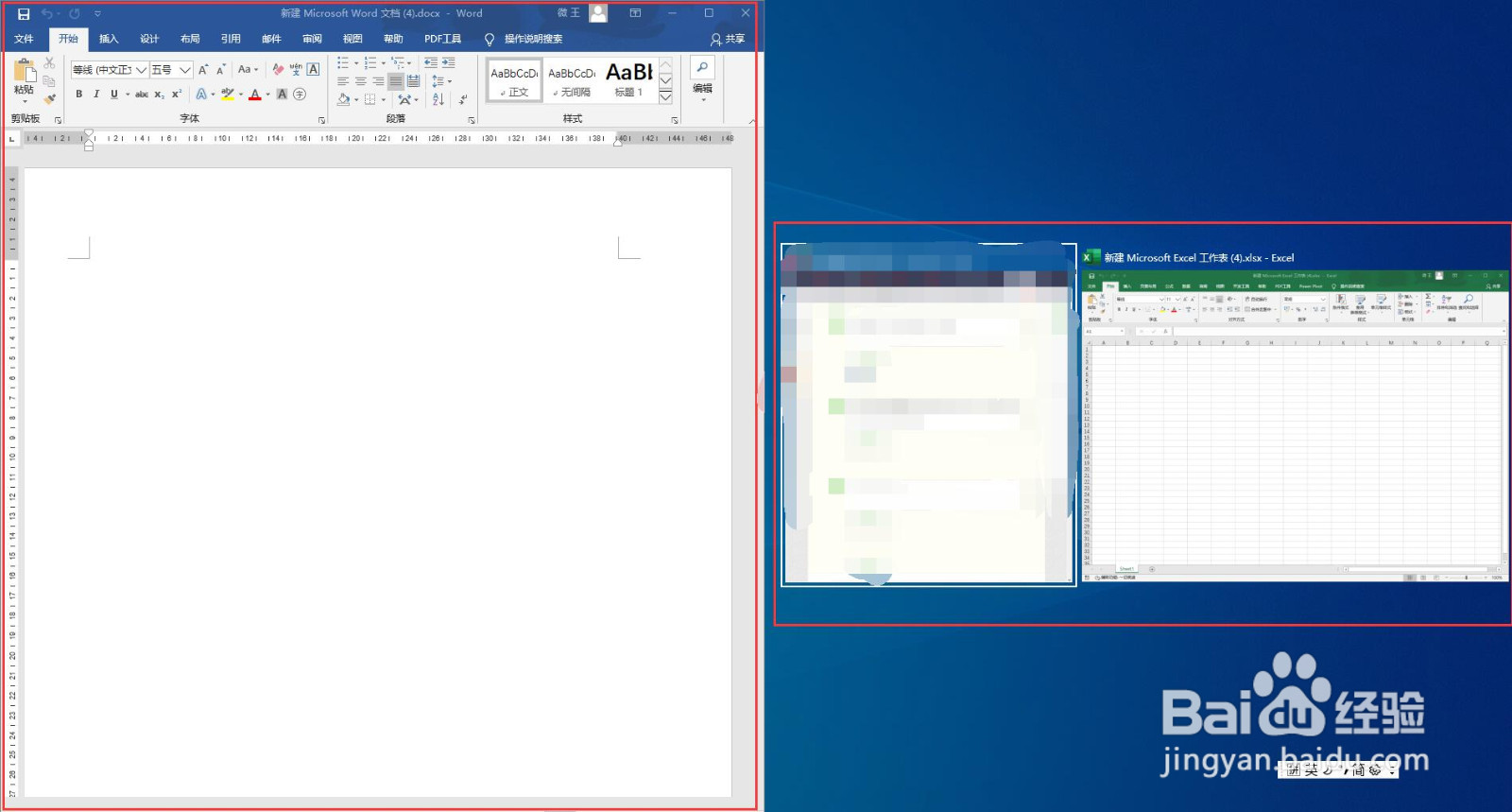The height and width of the screenshot is (812, 1512).
Task: Open the Asian layout (Chinese typography) tool
Action: coord(404,99)
